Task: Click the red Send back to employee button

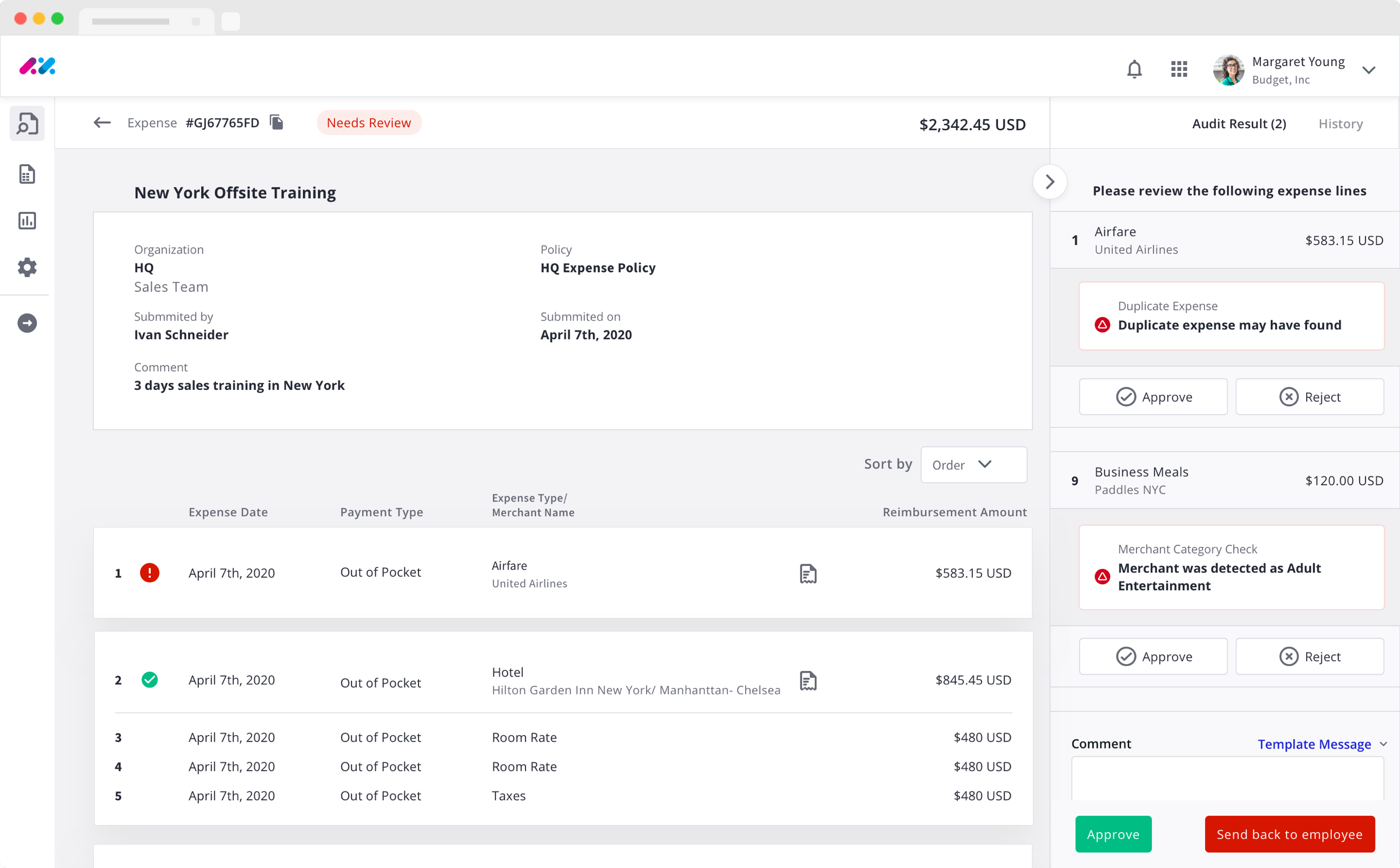Action: coord(1289,834)
